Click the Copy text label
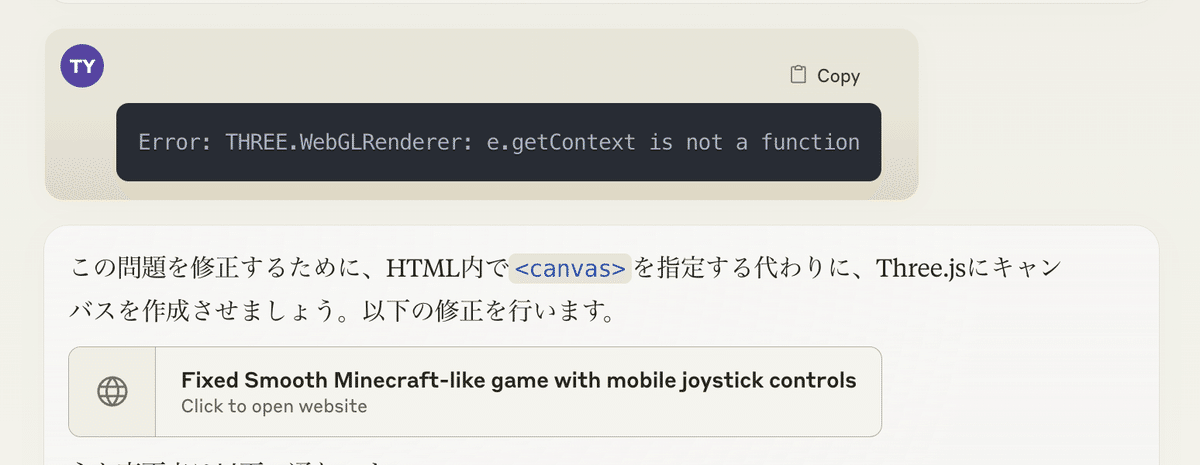The height and width of the screenshot is (465, 1200). point(838,75)
